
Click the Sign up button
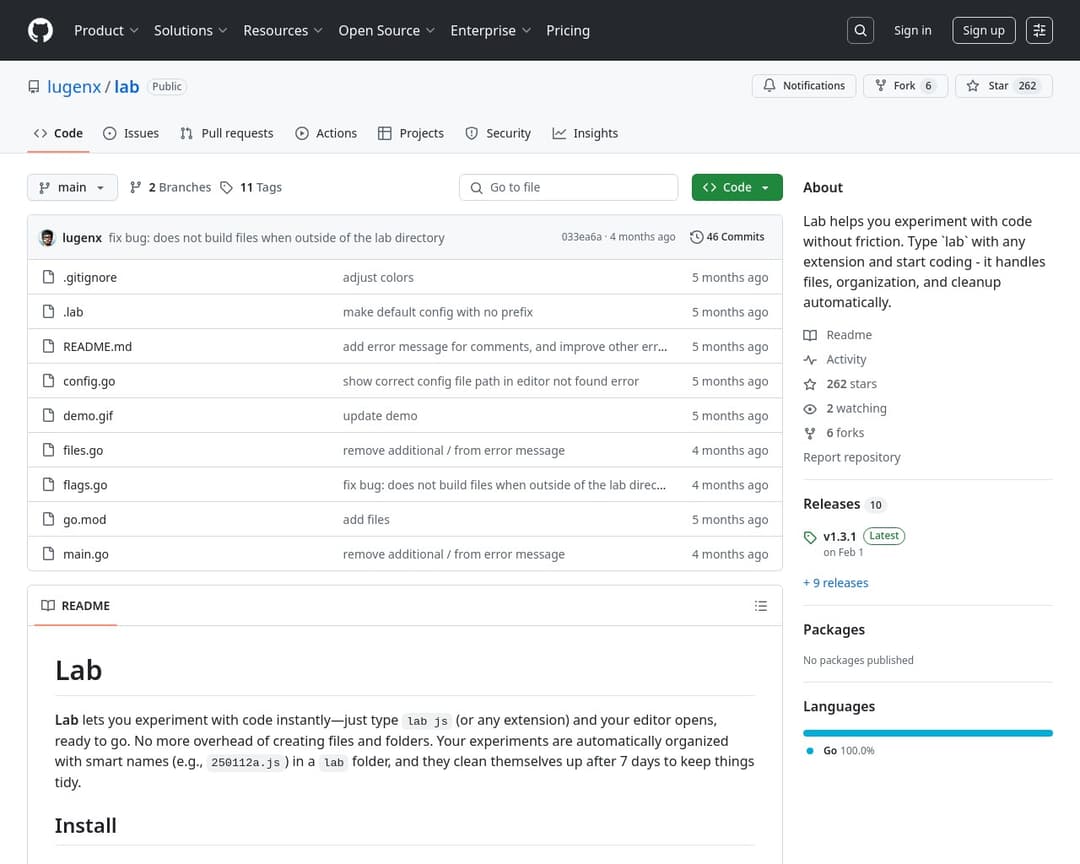click(984, 30)
